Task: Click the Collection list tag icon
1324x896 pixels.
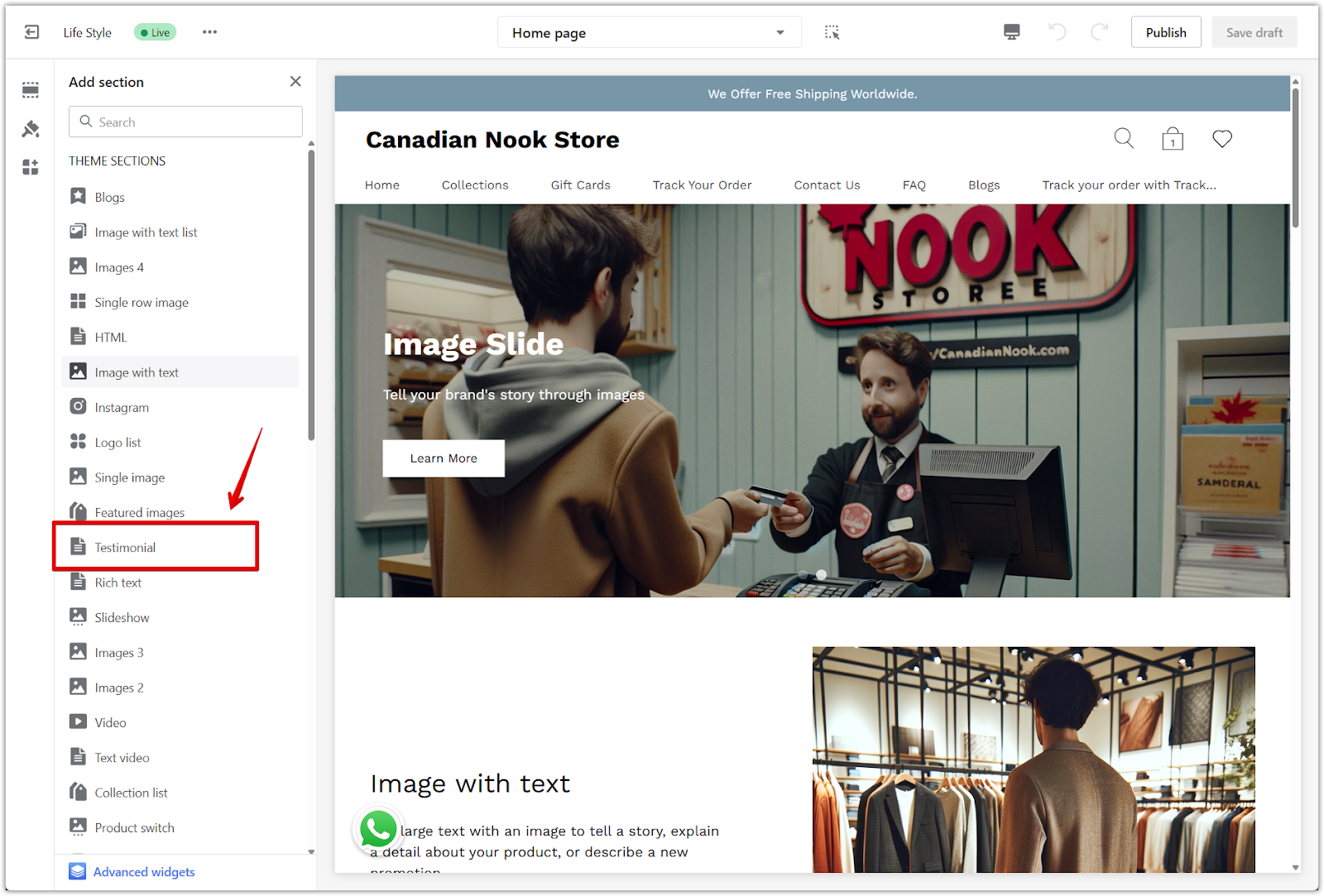Action: tap(78, 791)
